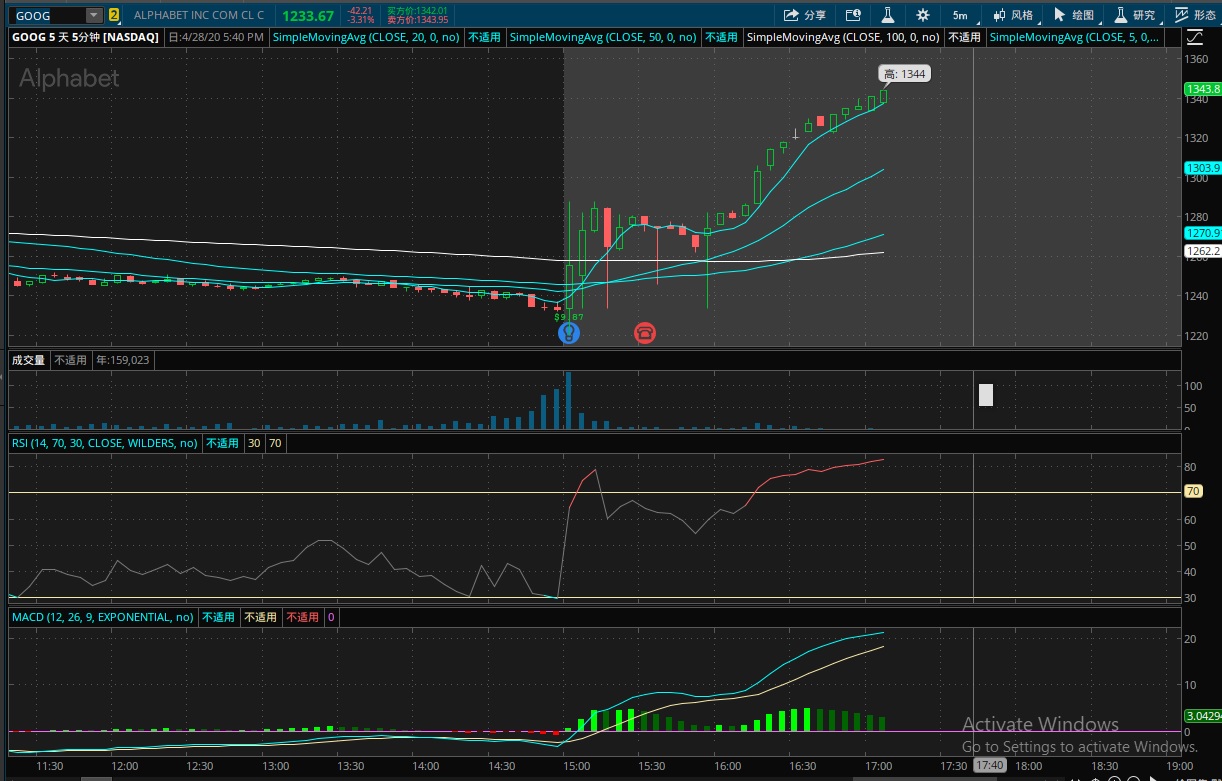The image size is (1222, 781).
Task: Click the RSI (14, 70, 30, CLOSE, WILDERS, no) label
Action: pos(104,443)
